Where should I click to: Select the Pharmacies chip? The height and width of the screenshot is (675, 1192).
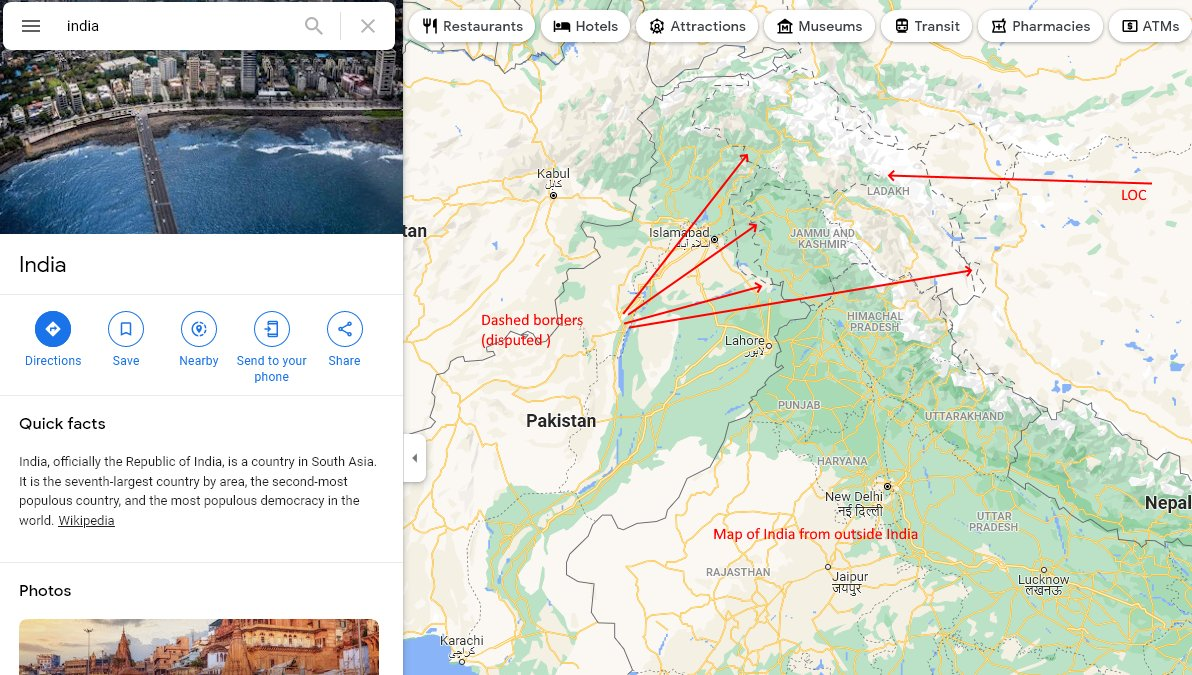pyautogui.click(x=1041, y=26)
